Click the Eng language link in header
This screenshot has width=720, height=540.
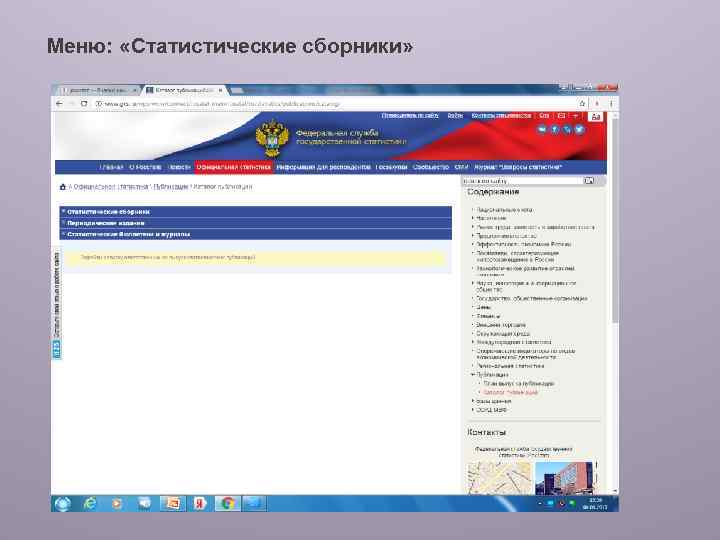click(x=544, y=116)
